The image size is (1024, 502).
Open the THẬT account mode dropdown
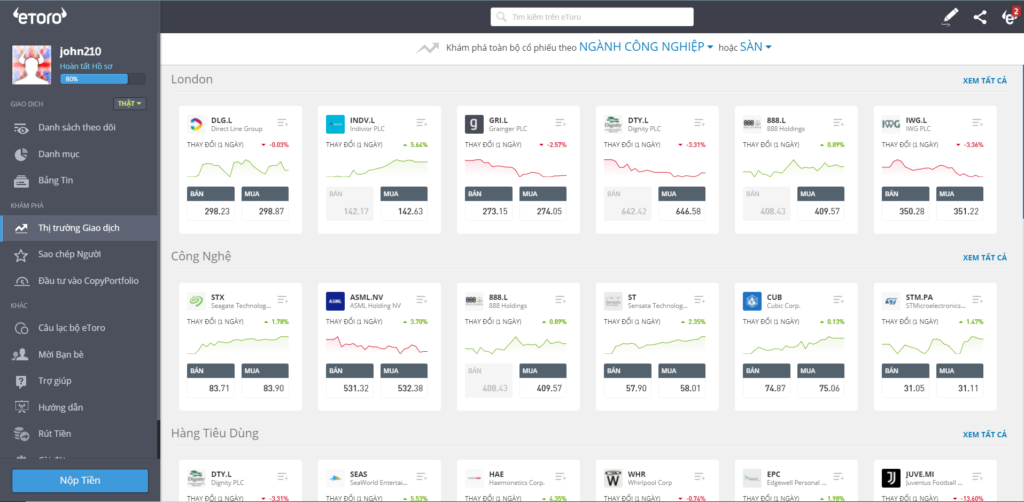tap(130, 104)
